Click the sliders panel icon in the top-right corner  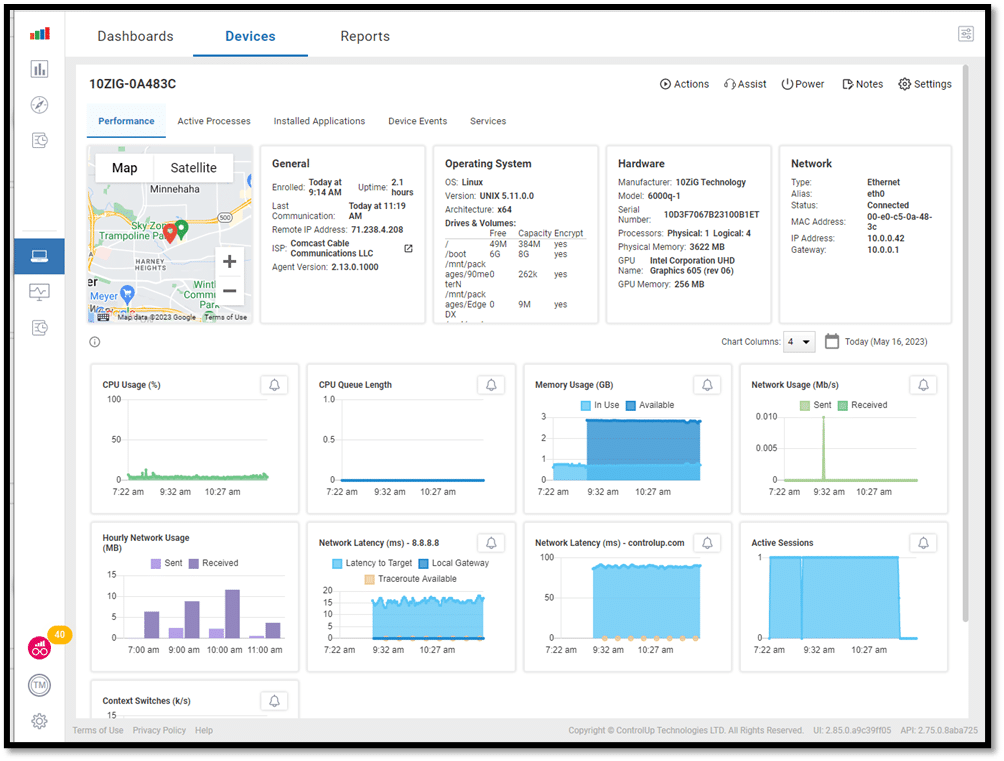[966, 34]
